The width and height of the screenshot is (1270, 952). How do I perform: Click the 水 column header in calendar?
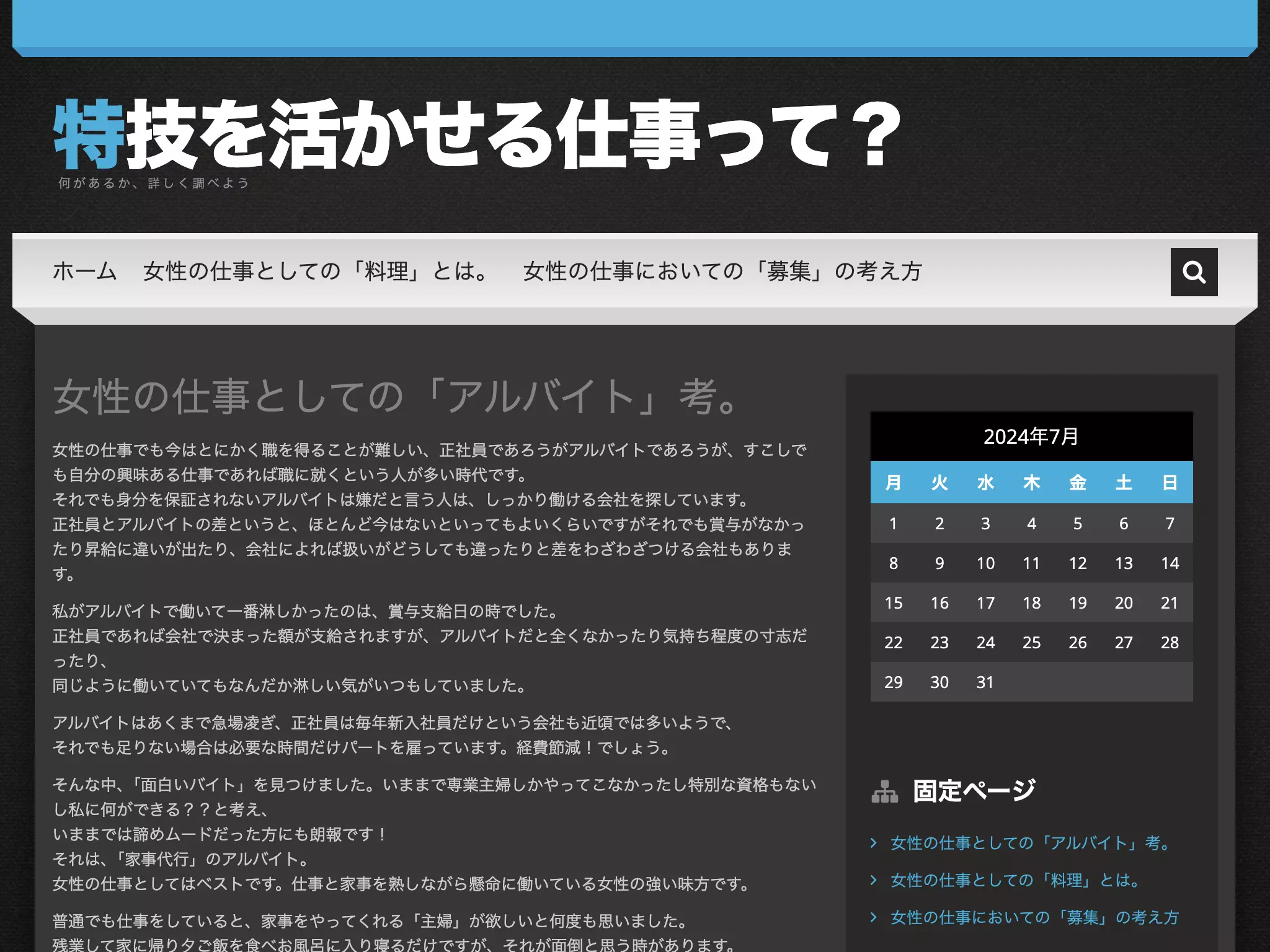click(985, 482)
